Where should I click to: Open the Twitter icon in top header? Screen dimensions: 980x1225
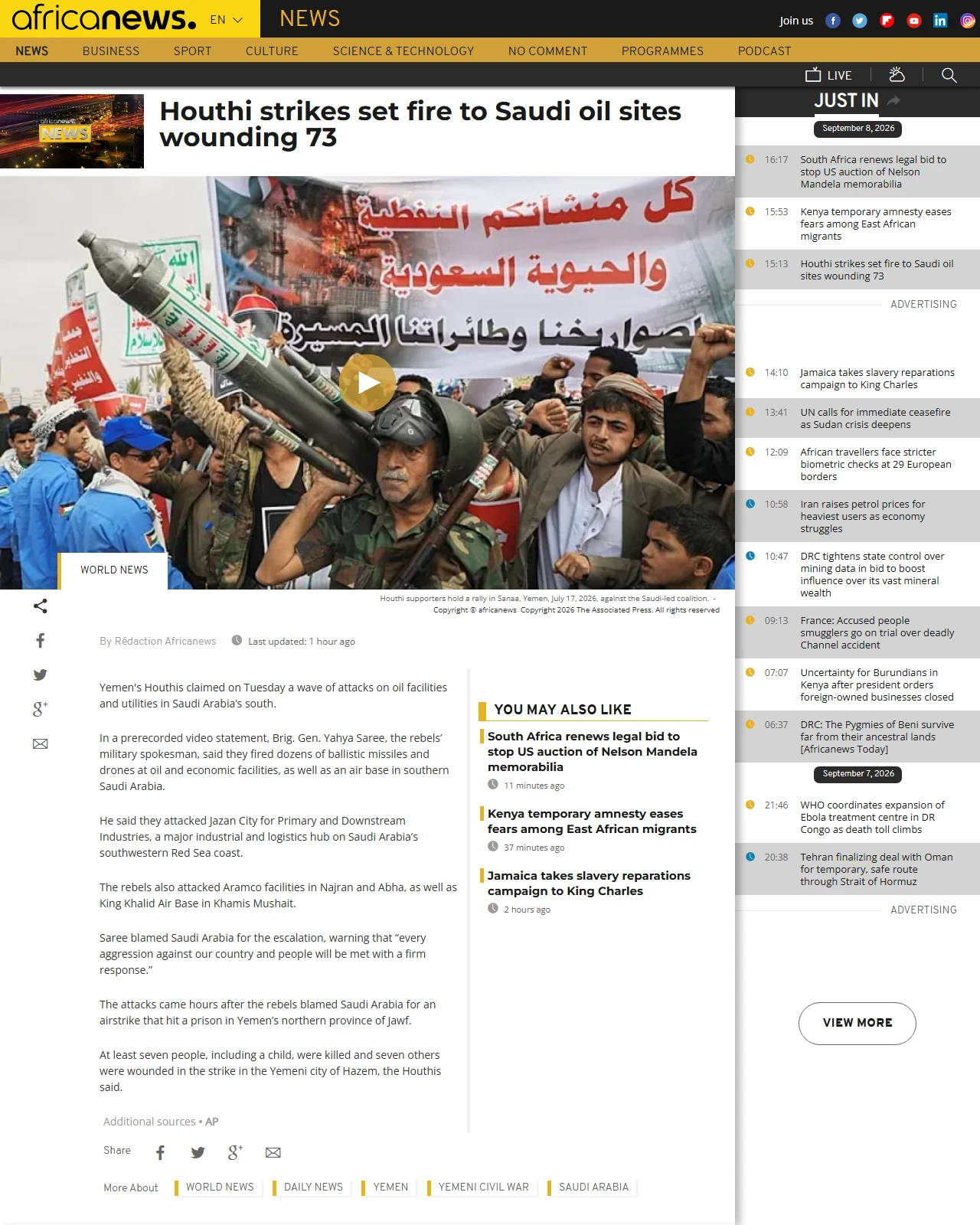point(860,21)
